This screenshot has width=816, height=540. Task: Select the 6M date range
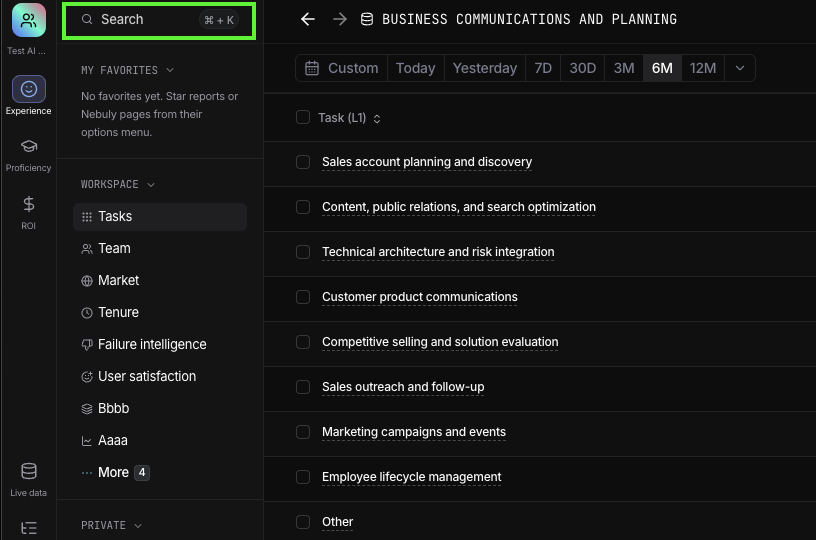pos(662,68)
